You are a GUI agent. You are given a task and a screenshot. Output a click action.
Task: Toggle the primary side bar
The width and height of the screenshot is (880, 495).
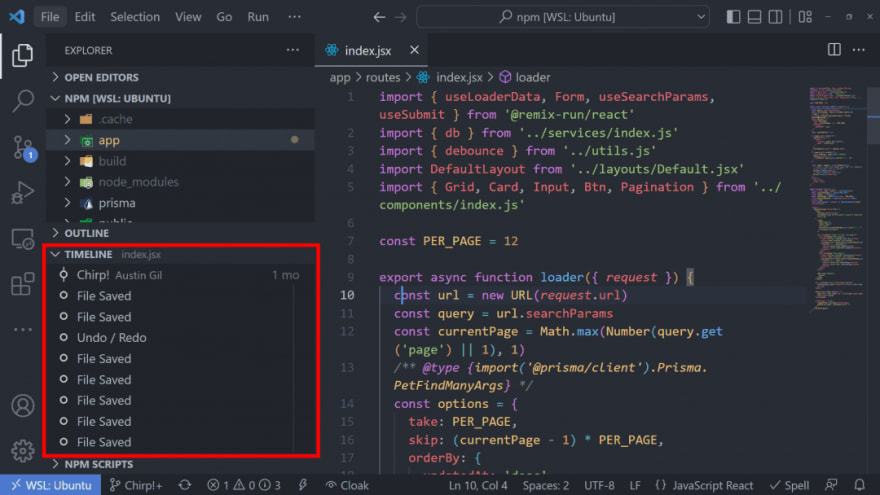pos(733,17)
